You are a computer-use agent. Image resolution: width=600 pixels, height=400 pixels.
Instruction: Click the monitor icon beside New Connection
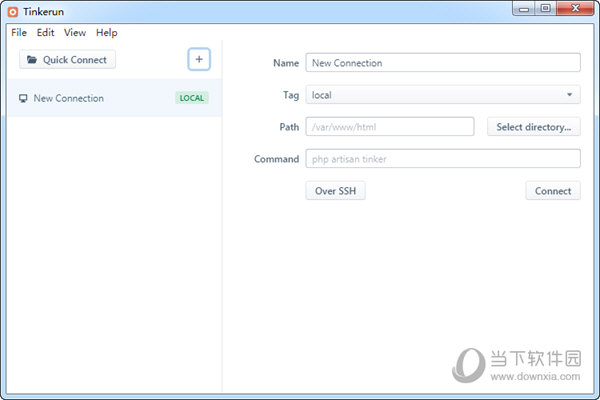pos(23,98)
